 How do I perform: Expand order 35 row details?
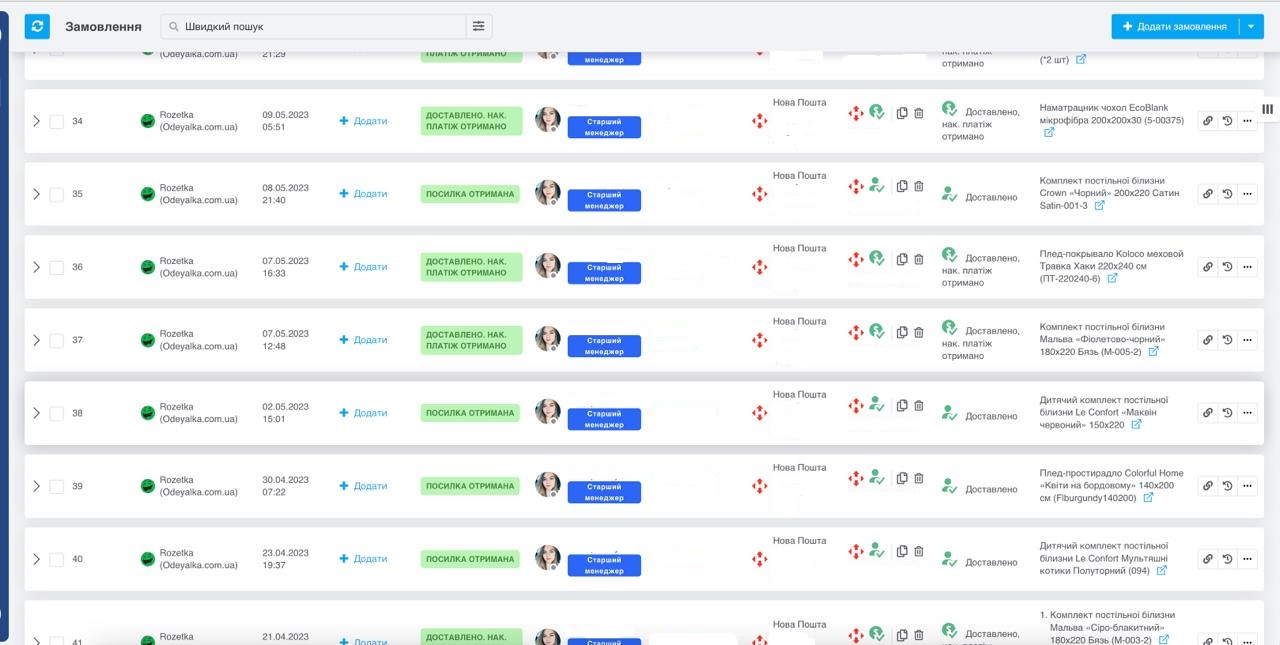(36, 194)
